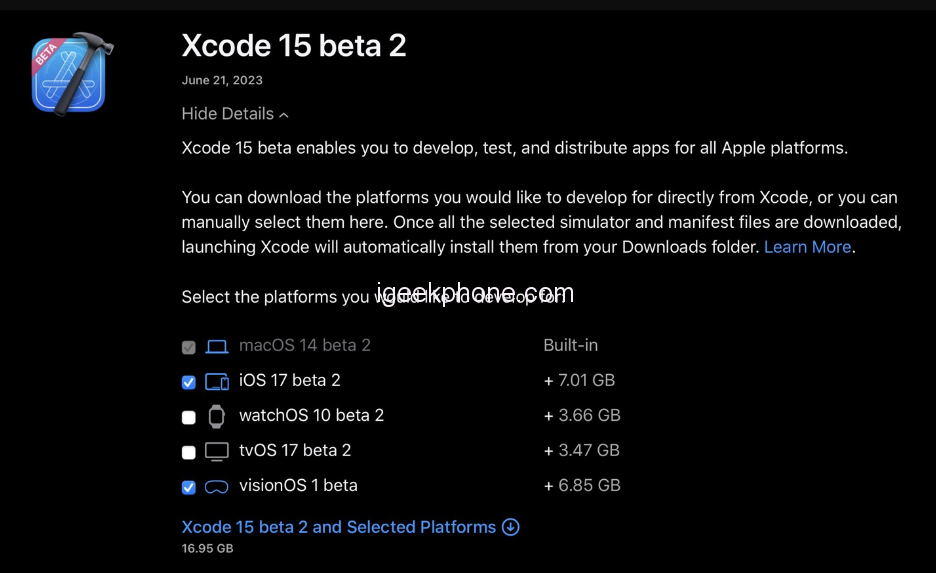Uncheck the iOS 17 beta 2 checkbox
936x573 pixels.
coord(189,382)
